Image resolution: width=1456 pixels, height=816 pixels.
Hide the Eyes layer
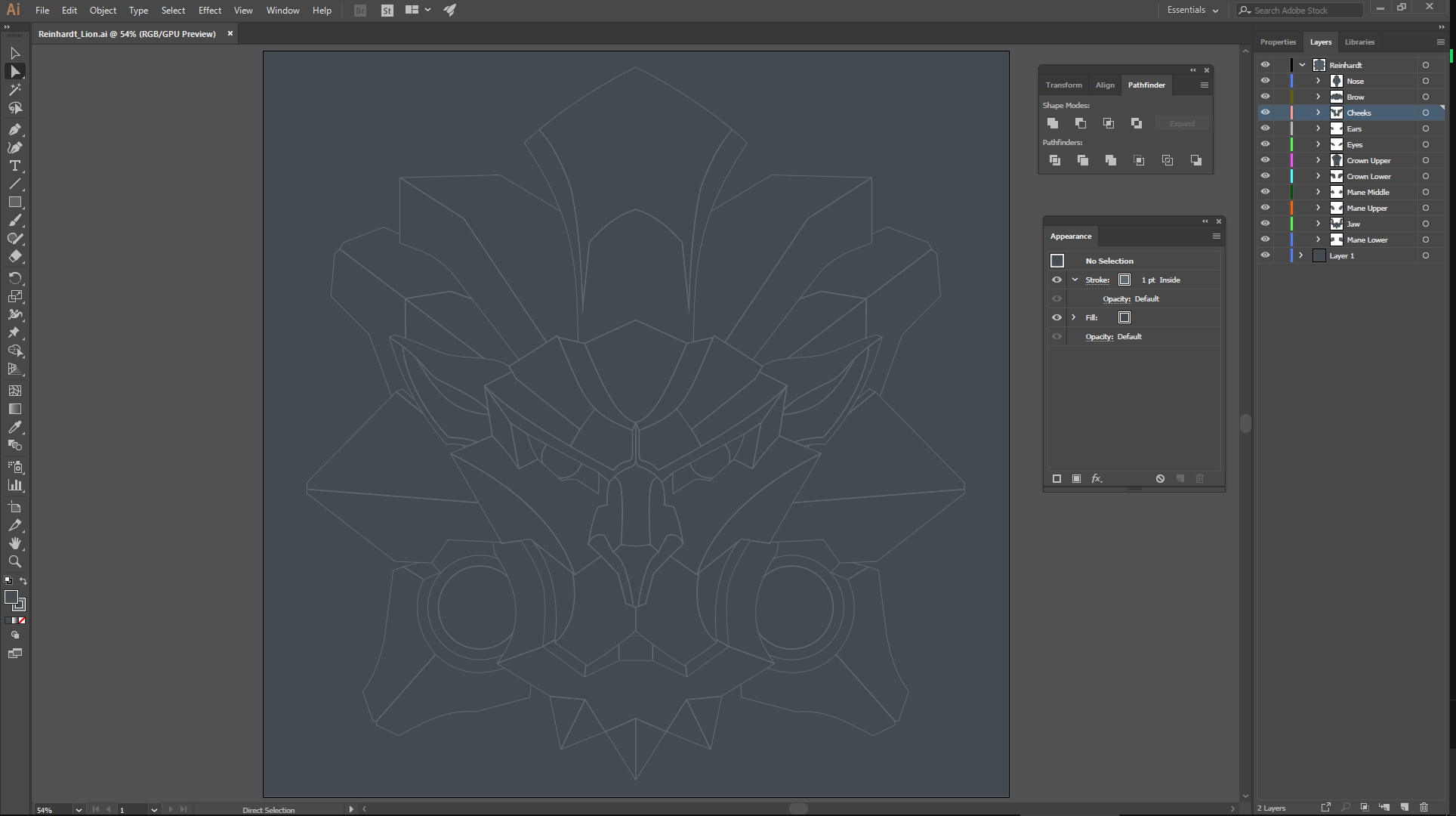[x=1265, y=144]
